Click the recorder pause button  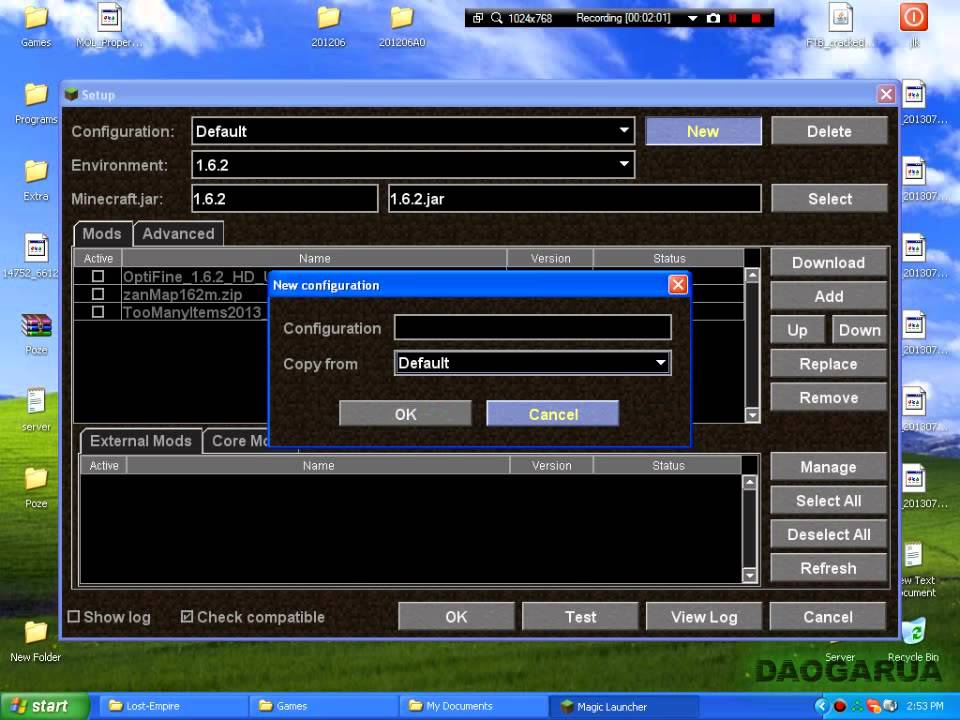[732, 18]
